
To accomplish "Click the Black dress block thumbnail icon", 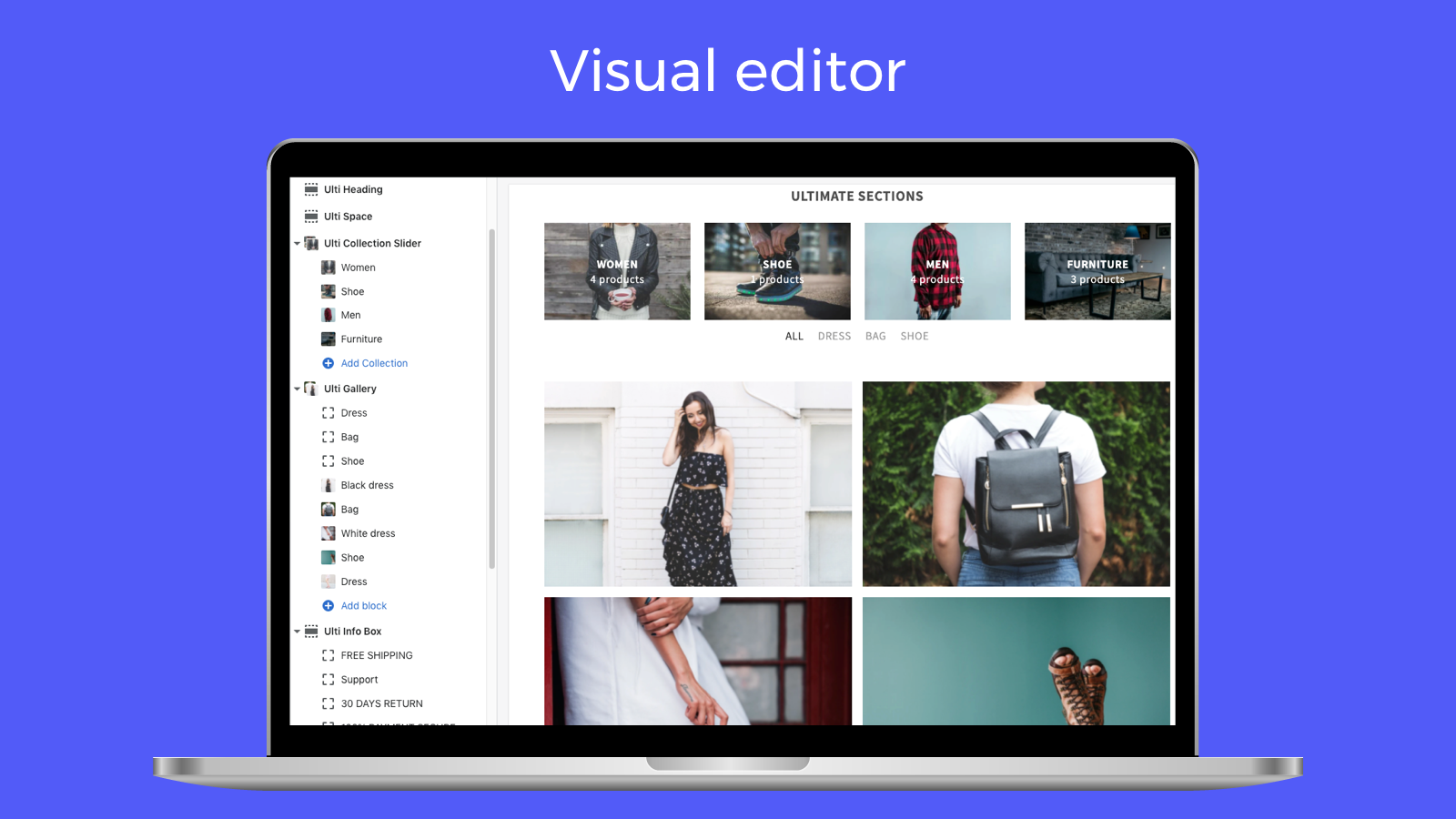I will [328, 485].
